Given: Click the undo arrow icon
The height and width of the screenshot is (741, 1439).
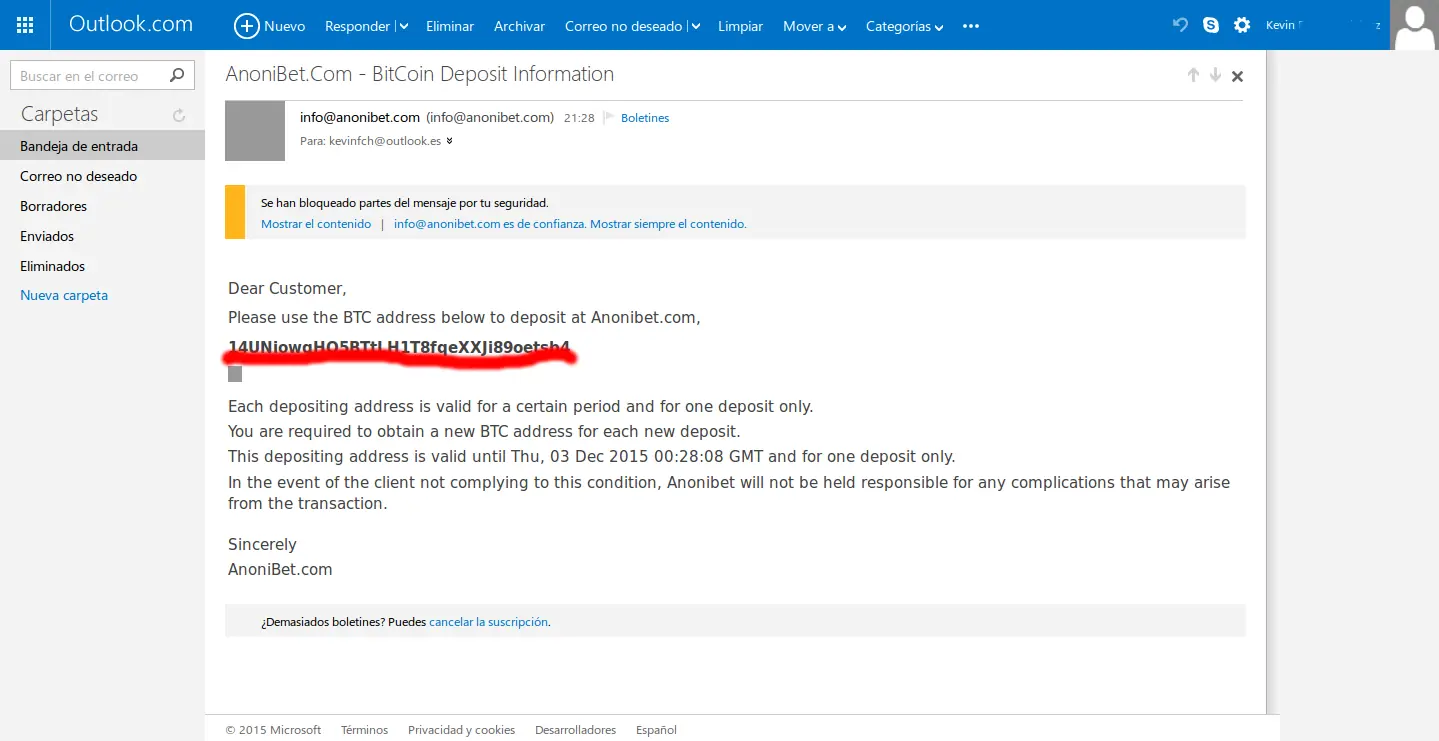Looking at the screenshot, I should (x=1181, y=25).
